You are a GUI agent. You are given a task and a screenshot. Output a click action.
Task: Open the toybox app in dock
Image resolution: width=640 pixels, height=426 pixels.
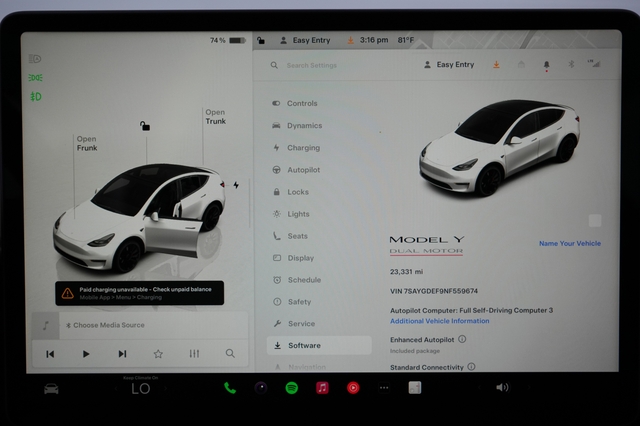click(415, 388)
